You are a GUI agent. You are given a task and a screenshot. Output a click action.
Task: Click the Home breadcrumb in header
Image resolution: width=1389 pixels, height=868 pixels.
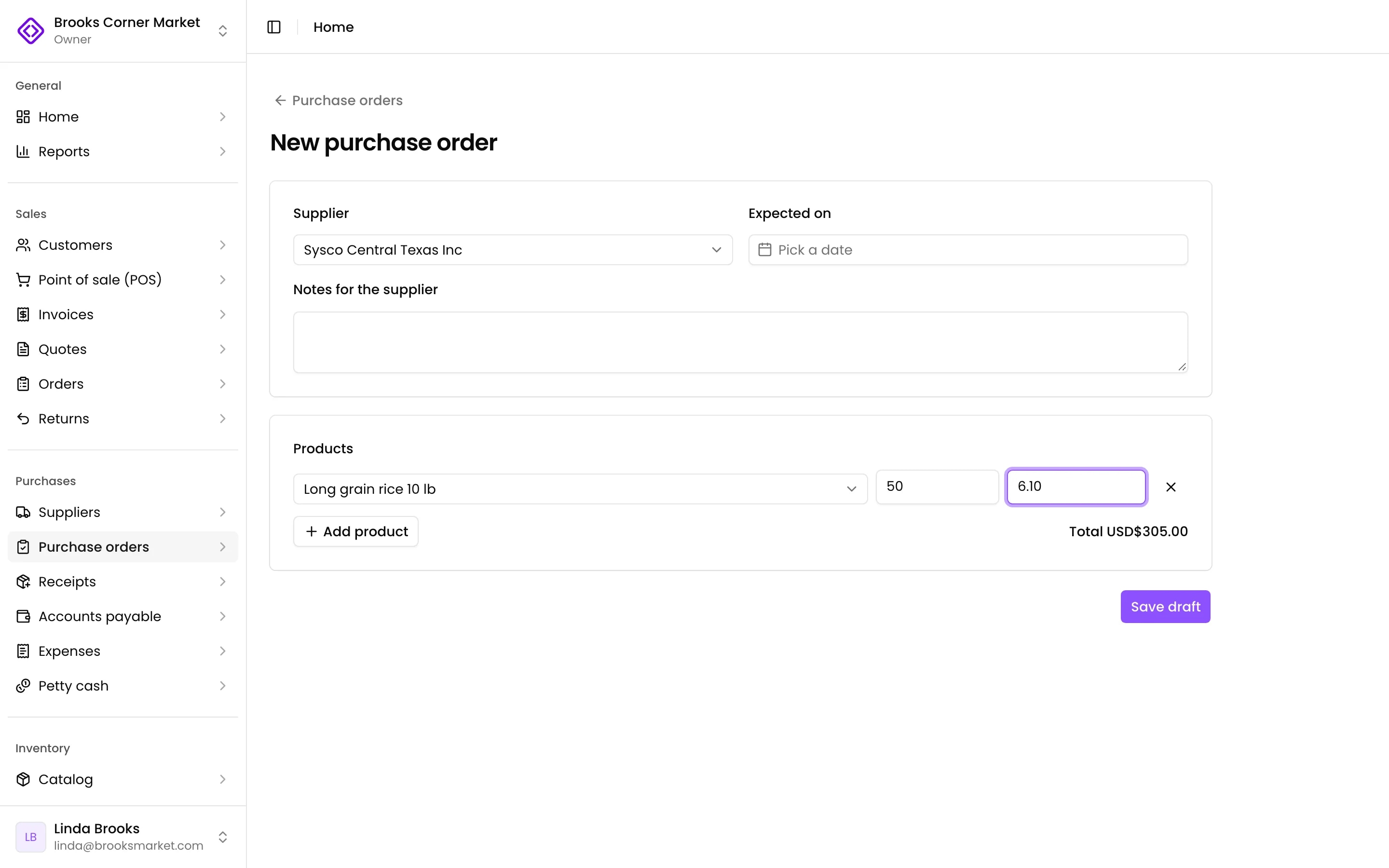click(x=333, y=27)
